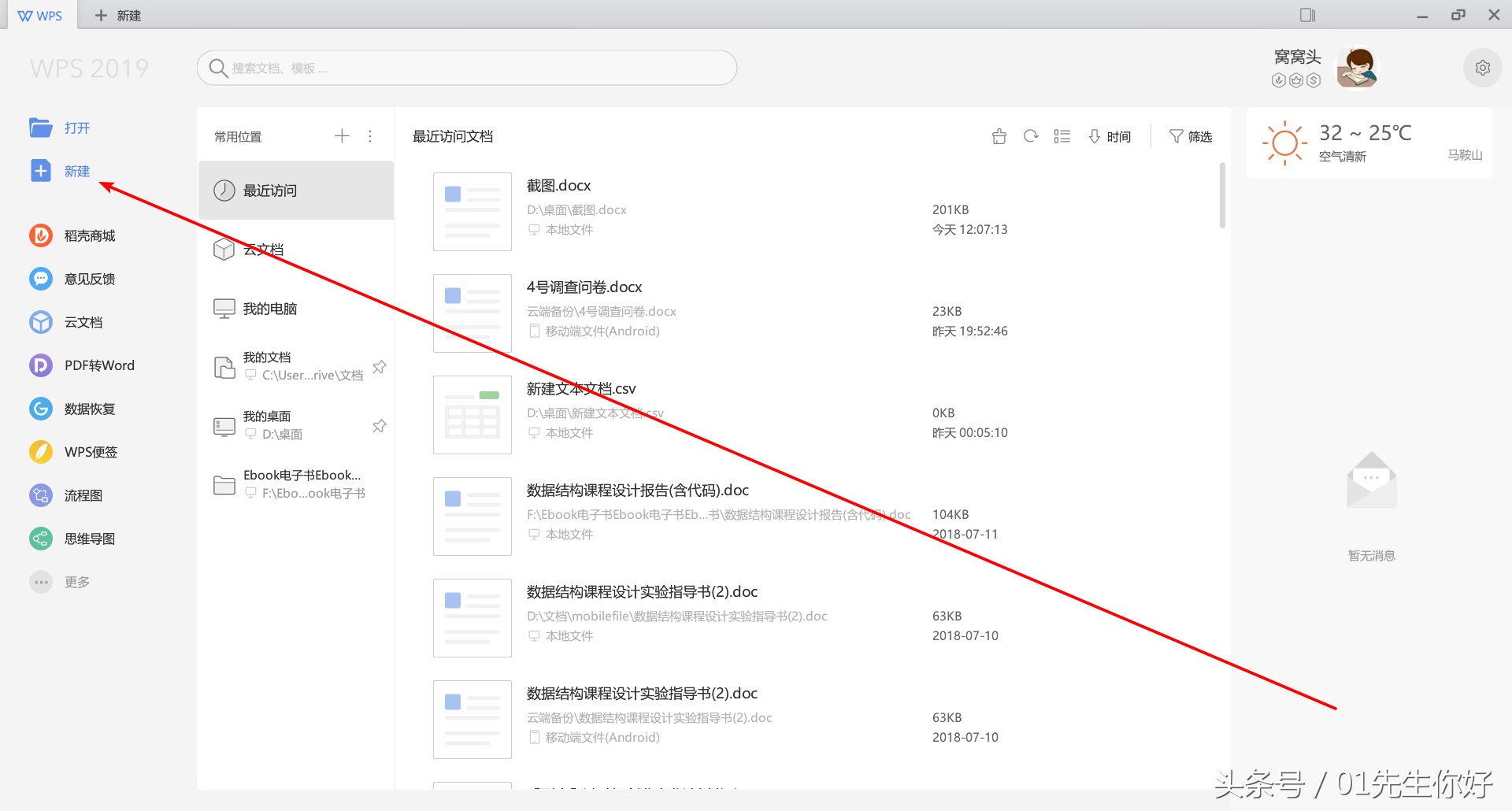Open 云文档 in left sidebar
This screenshot has width=1512, height=811.
click(x=66, y=322)
